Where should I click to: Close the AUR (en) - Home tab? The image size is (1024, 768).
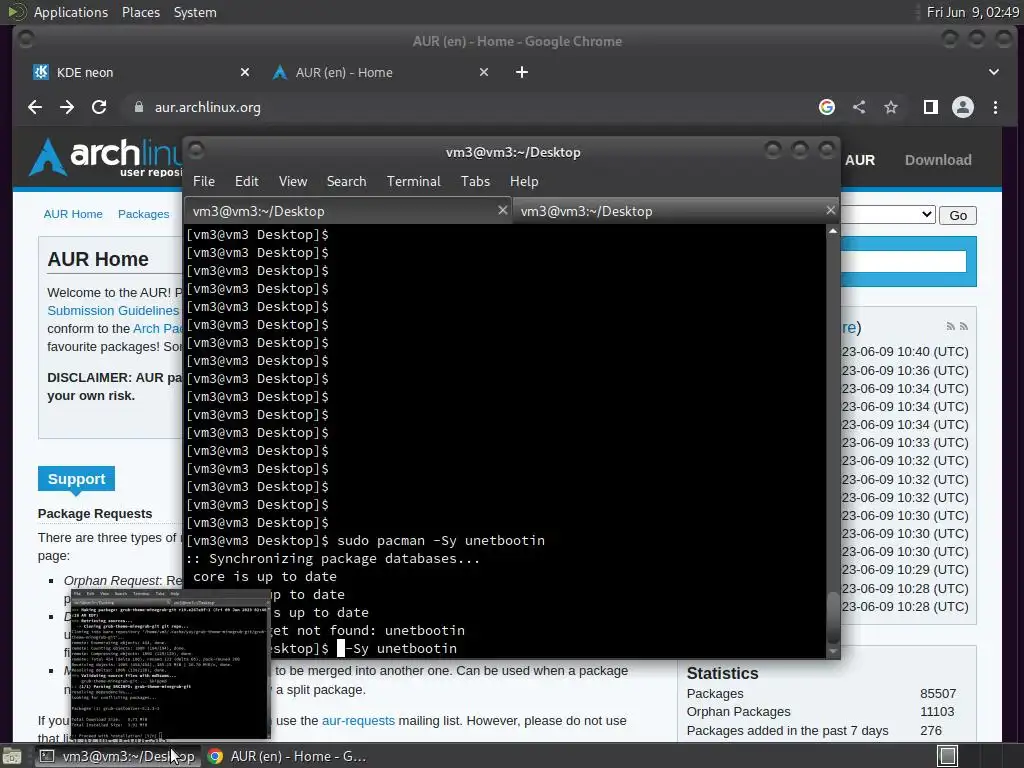484,72
